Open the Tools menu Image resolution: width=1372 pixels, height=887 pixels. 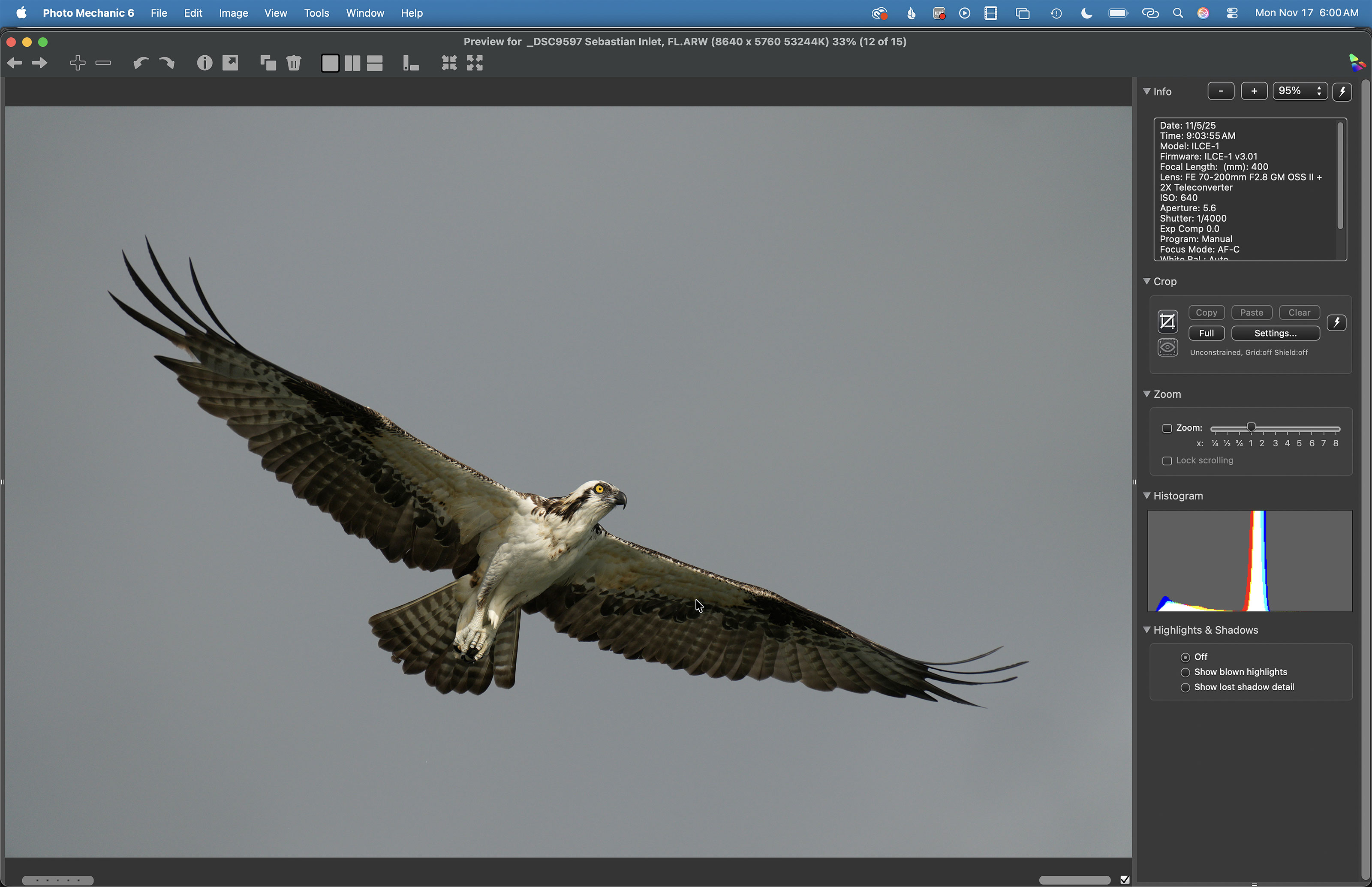click(x=316, y=13)
